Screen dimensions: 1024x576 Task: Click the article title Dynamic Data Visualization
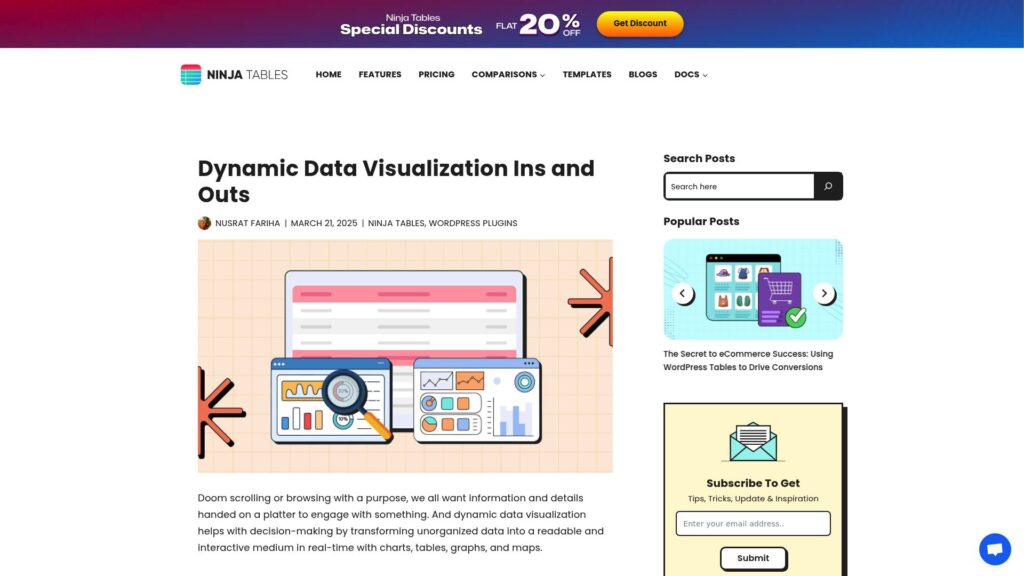tap(396, 181)
